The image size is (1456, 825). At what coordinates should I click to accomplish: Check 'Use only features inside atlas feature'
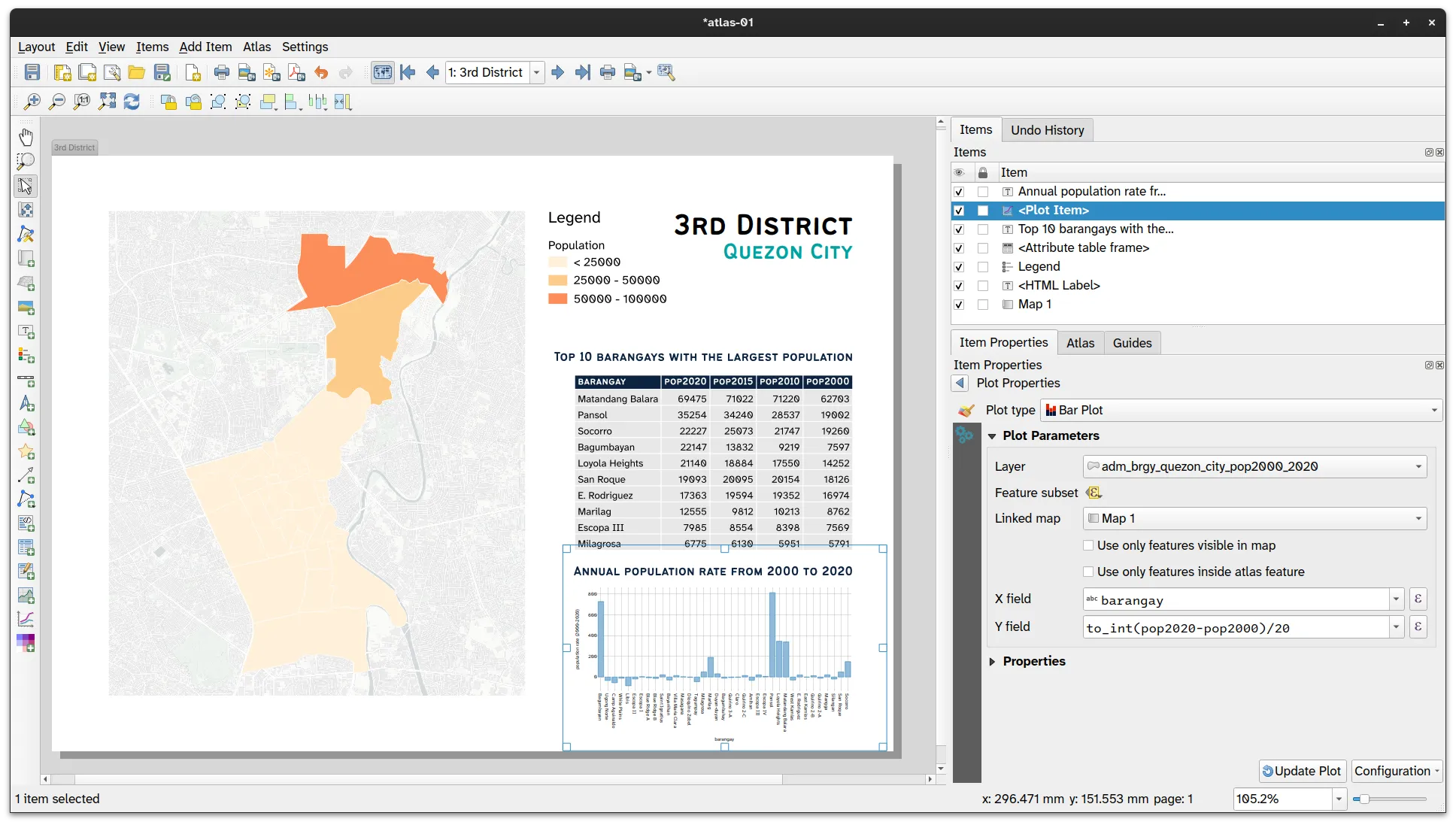coord(1088,572)
